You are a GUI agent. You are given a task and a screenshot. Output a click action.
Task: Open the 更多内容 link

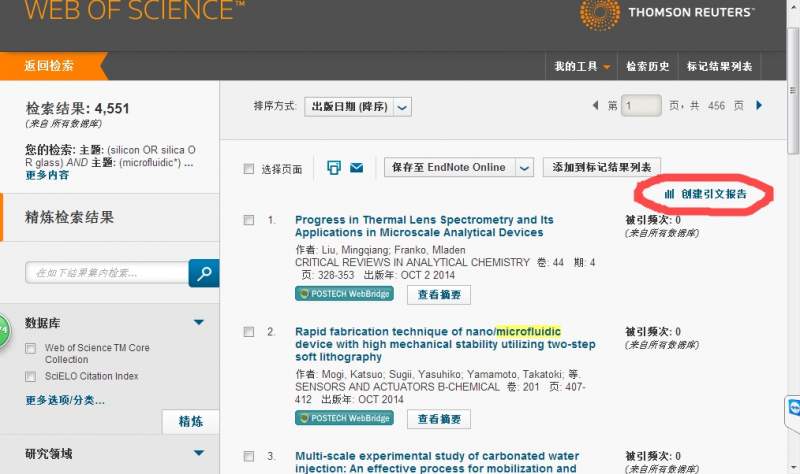47,175
